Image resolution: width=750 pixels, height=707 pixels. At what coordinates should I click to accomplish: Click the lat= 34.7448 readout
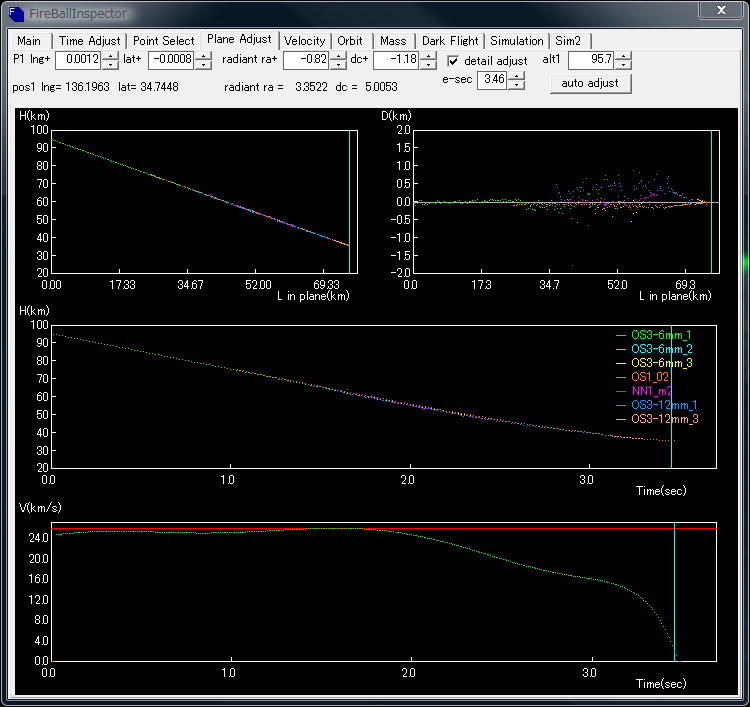click(x=148, y=87)
